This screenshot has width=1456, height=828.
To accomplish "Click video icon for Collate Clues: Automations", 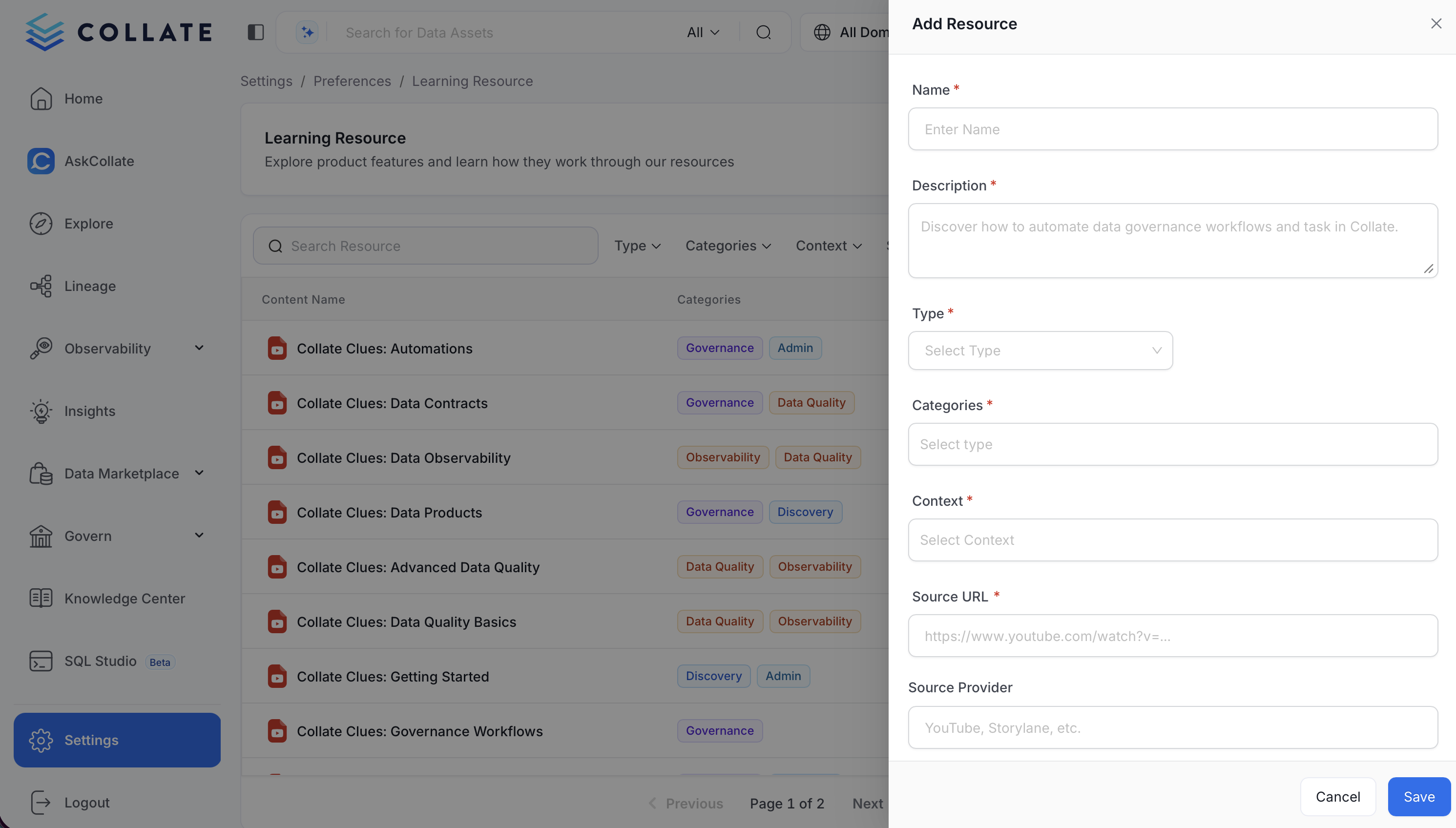I will click(277, 349).
